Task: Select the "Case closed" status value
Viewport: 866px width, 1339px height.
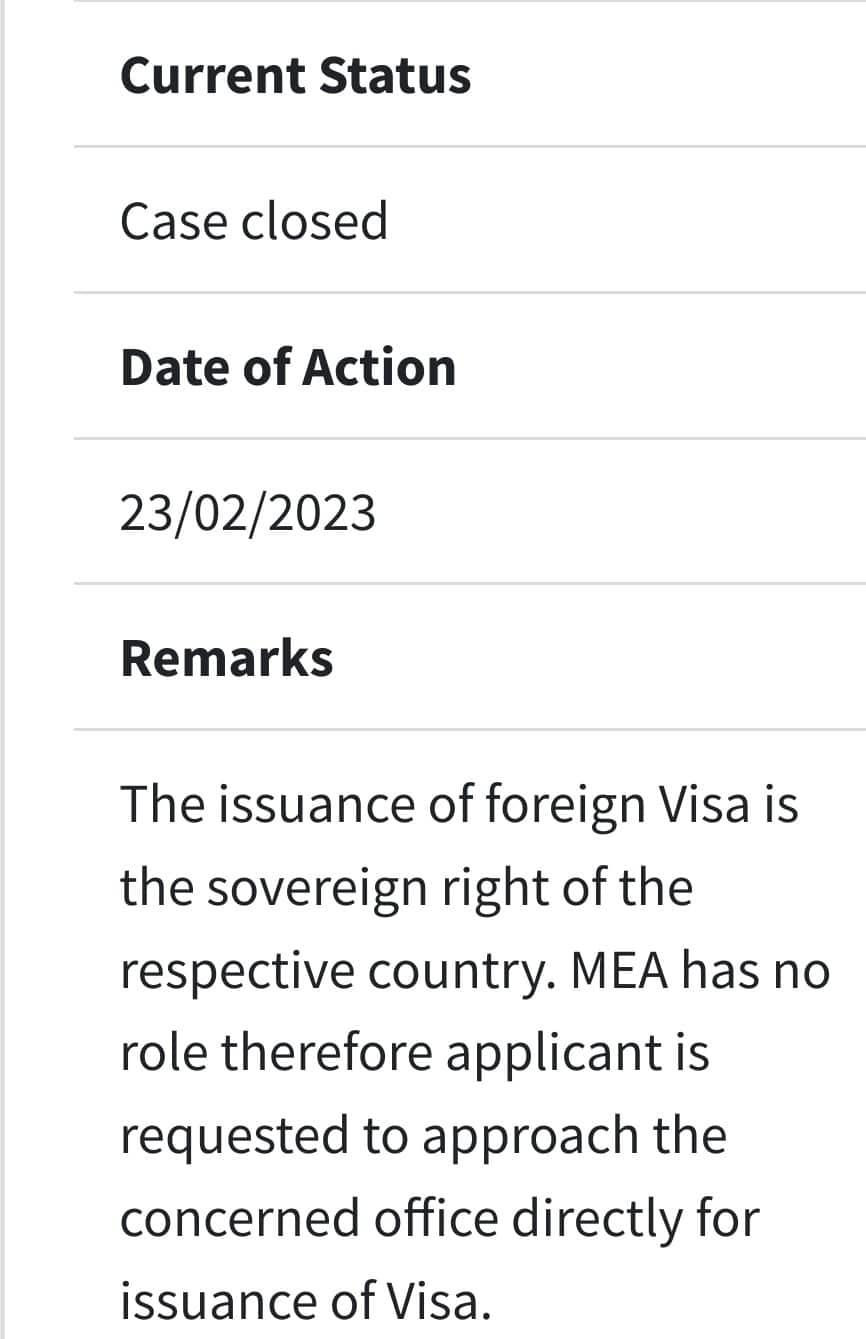Action: pyautogui.click(x=254, y=221)
